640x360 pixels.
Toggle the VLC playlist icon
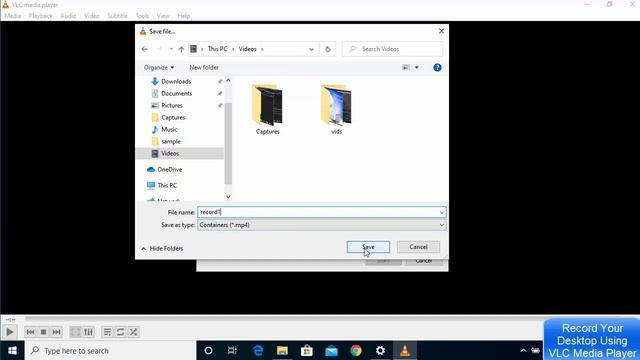(107, 332)
